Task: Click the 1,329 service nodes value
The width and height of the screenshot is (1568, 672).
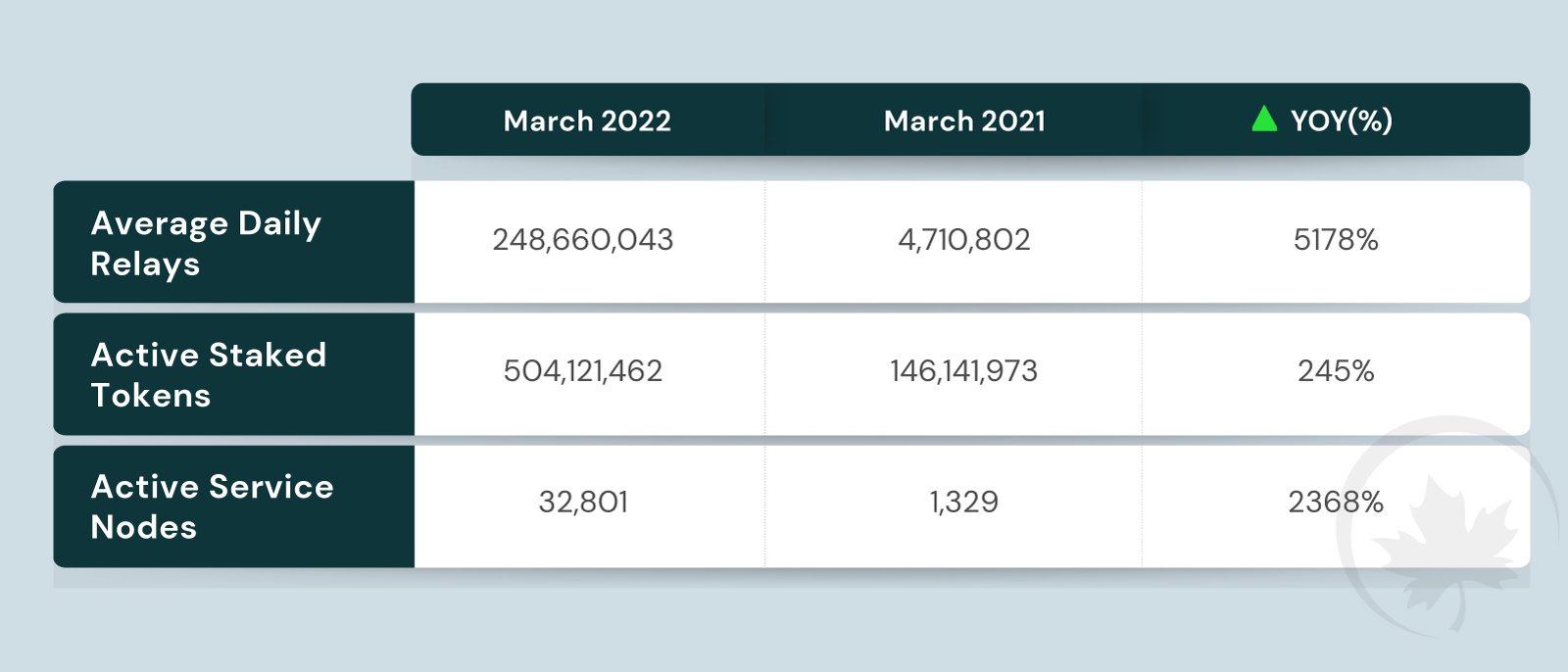Action: point(964,503)
